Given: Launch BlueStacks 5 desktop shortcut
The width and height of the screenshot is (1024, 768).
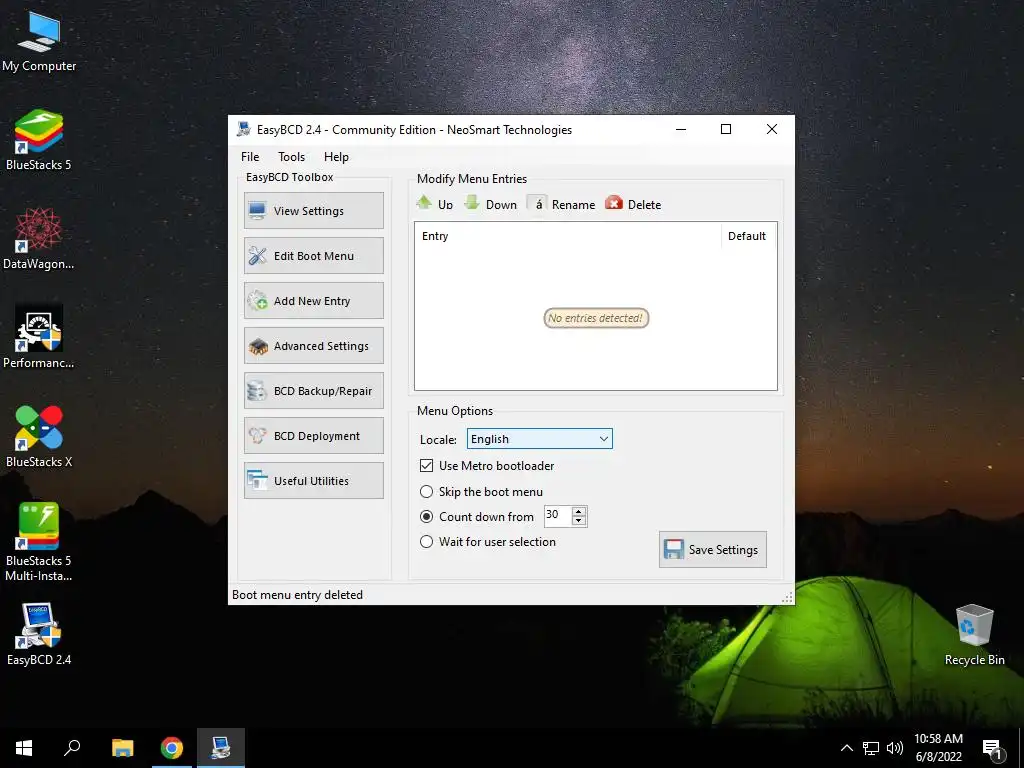Looking at the screenshot, I should pyautogui.click(x=39, y=140).
